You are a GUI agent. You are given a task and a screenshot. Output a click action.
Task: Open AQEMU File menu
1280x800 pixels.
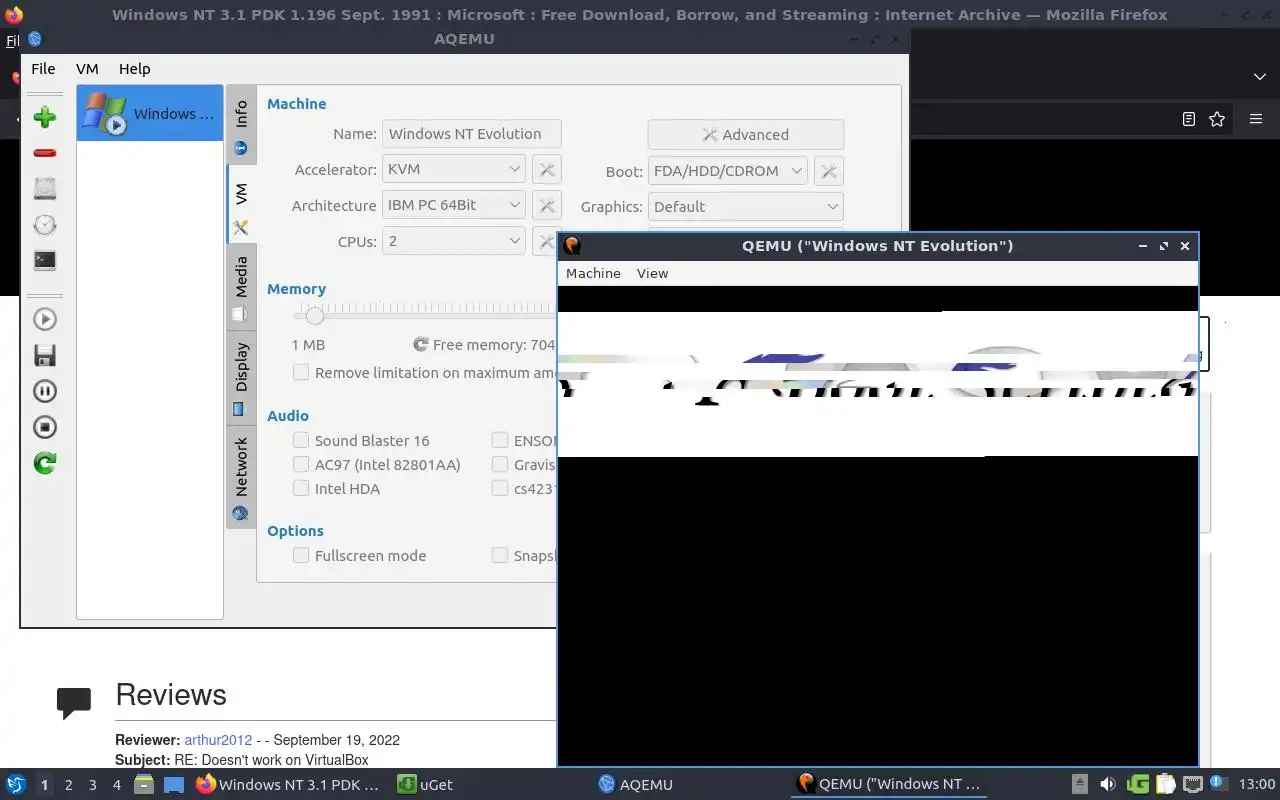coord(43,69)
